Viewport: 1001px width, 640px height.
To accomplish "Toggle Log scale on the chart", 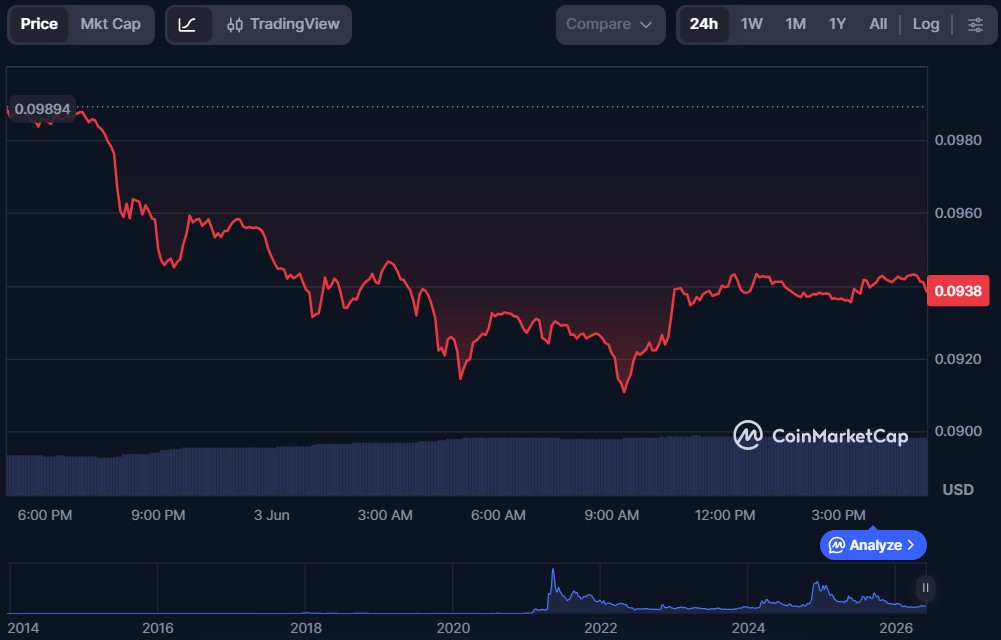I will pos(926,24).
